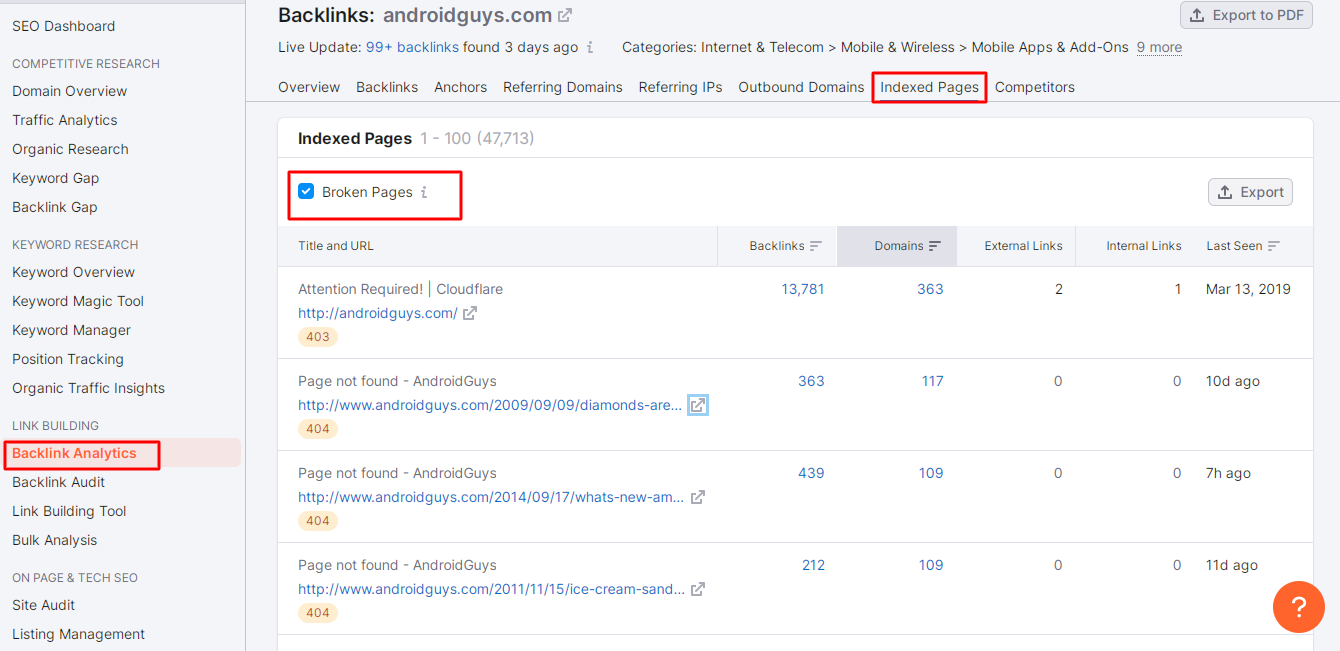Screen dimensions: 1340x651
Task: Open Traffic Analytics in the sidebar
Action: click(64, 120)
